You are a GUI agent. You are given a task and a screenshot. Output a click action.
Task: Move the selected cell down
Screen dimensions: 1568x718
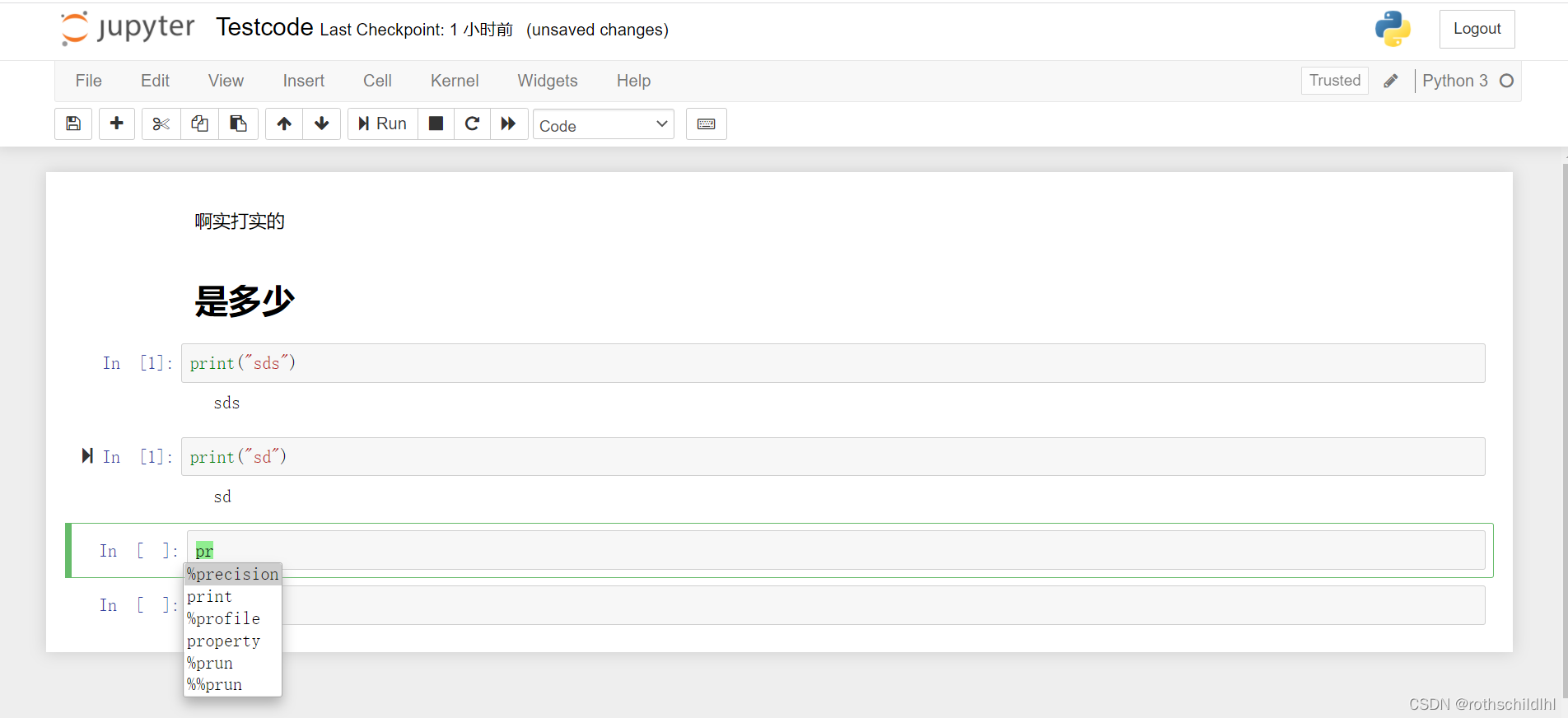coord(322,124)
